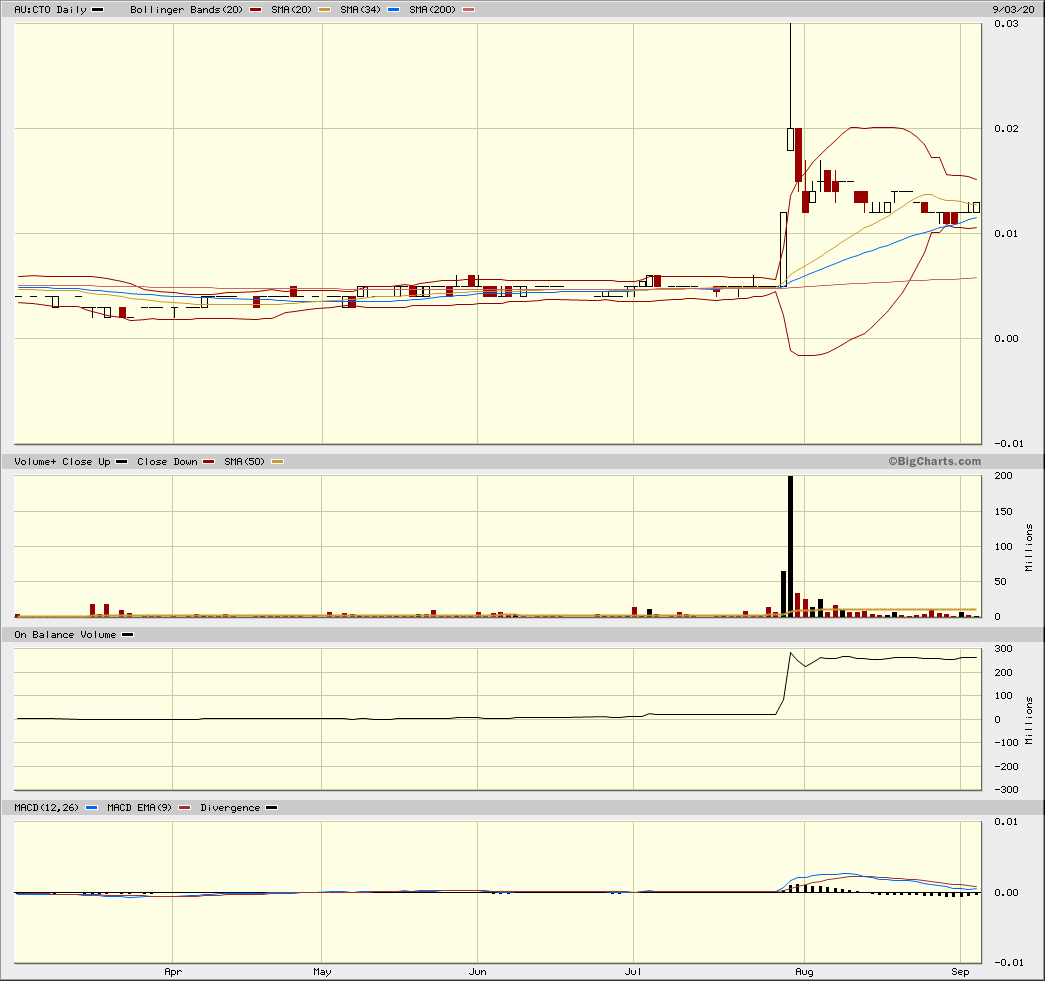Click the SMA(34) legend label
The image size is (1045, 981).
tap(361, 9)
